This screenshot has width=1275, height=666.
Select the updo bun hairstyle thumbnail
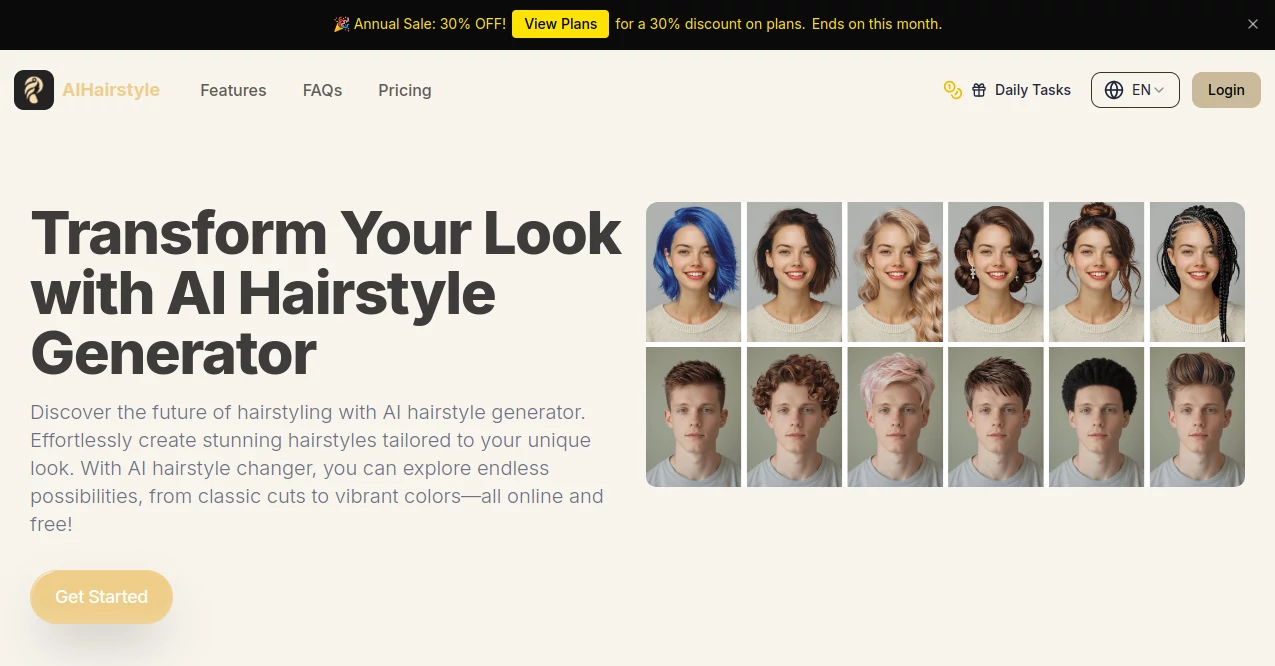1096,271
